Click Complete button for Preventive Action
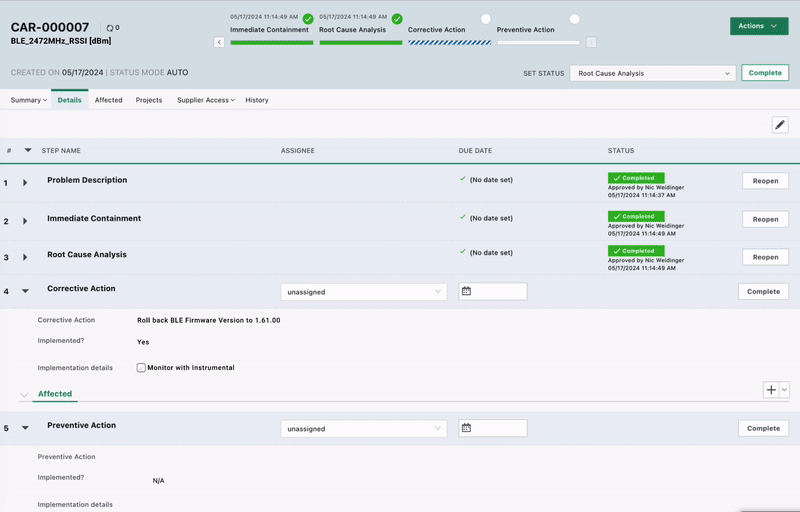The width and height of the screenshot is (800, 512). coord(763,428)
